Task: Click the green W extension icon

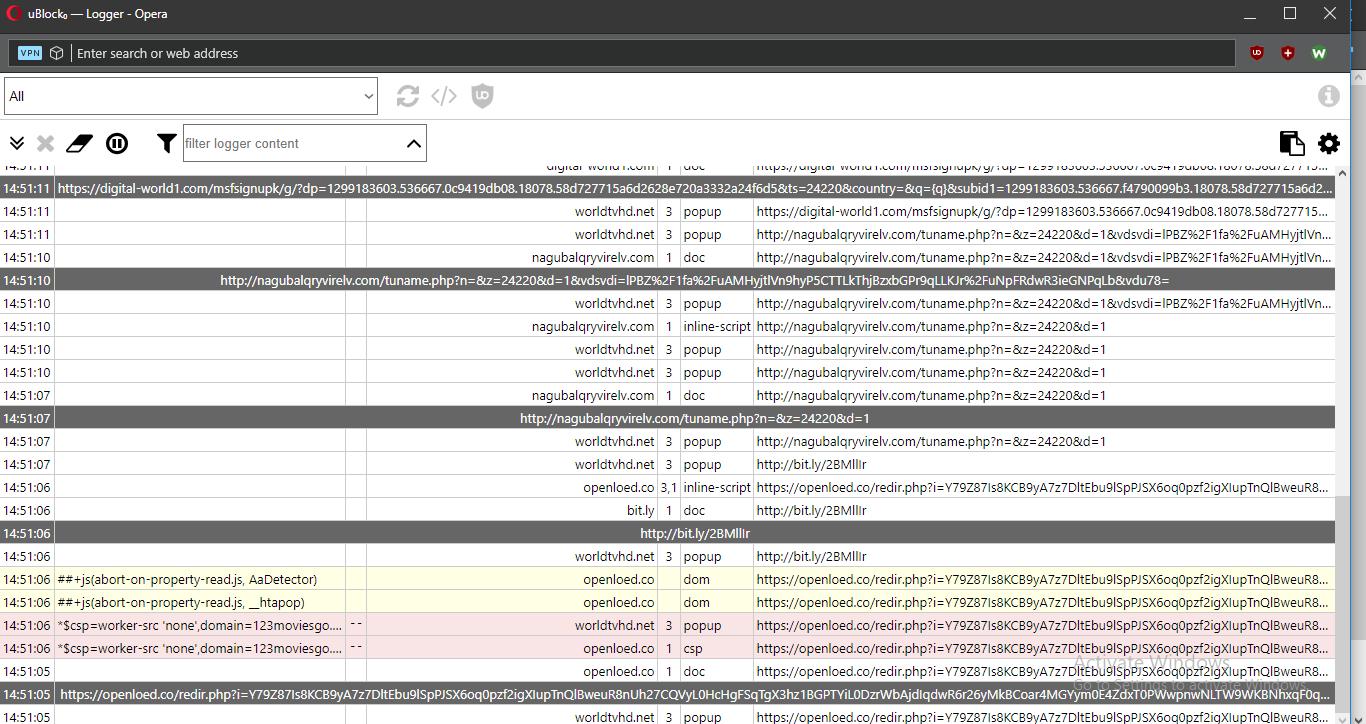Action: tap(1318, 52)
